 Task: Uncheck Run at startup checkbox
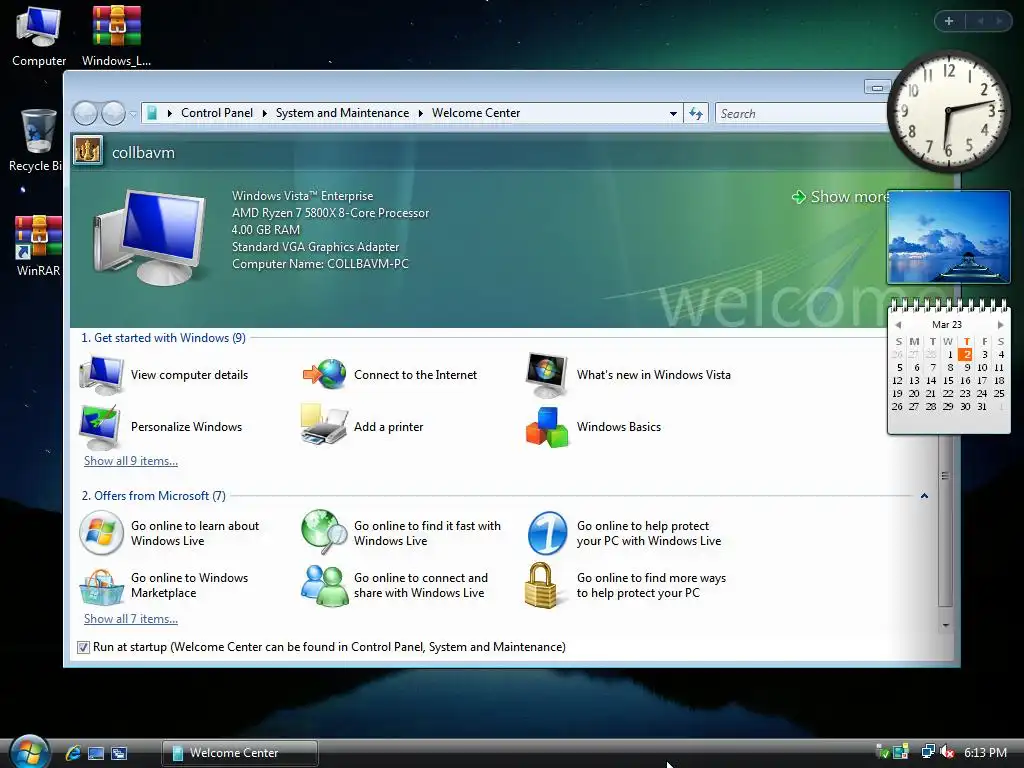pyautogui.click(x=83, y=647)
